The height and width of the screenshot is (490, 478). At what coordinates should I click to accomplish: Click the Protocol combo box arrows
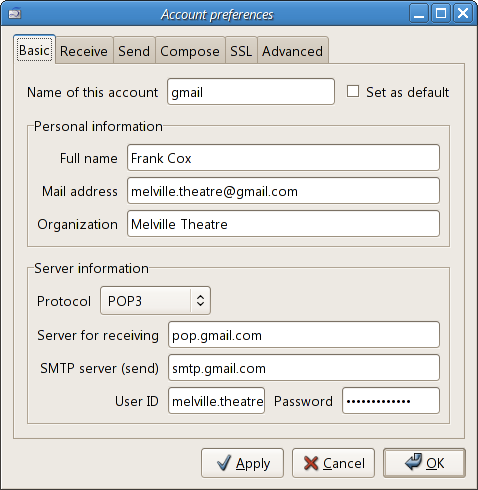click(x=200, y=301)
